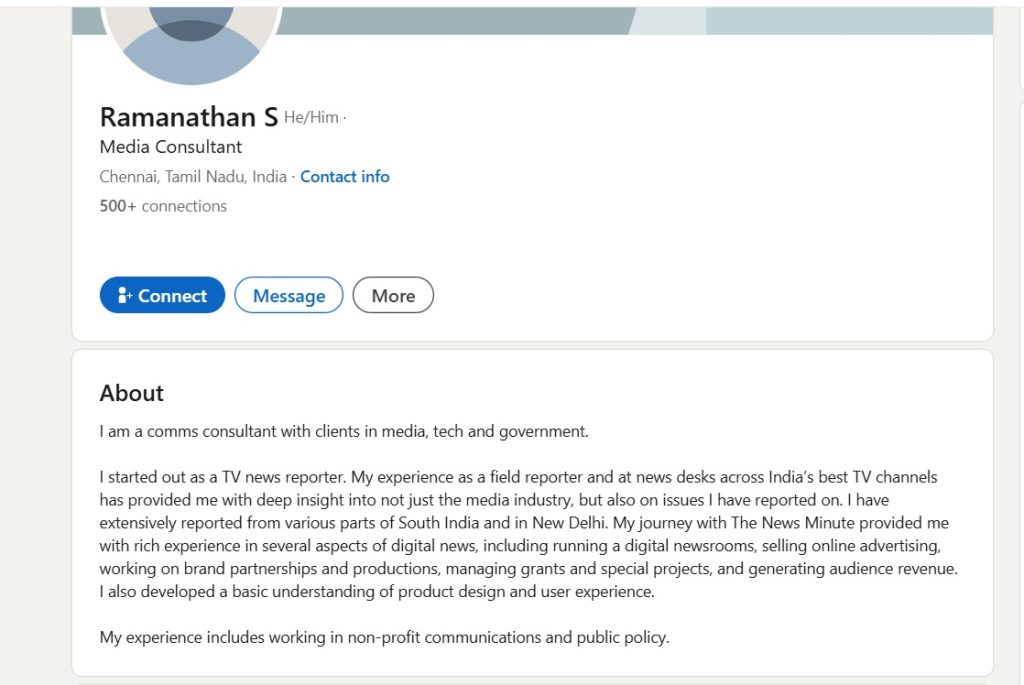The height and width of the screenshot is (685, 1024).
Task: Click the comms consultant intro sentence
Action: (344, 432)
